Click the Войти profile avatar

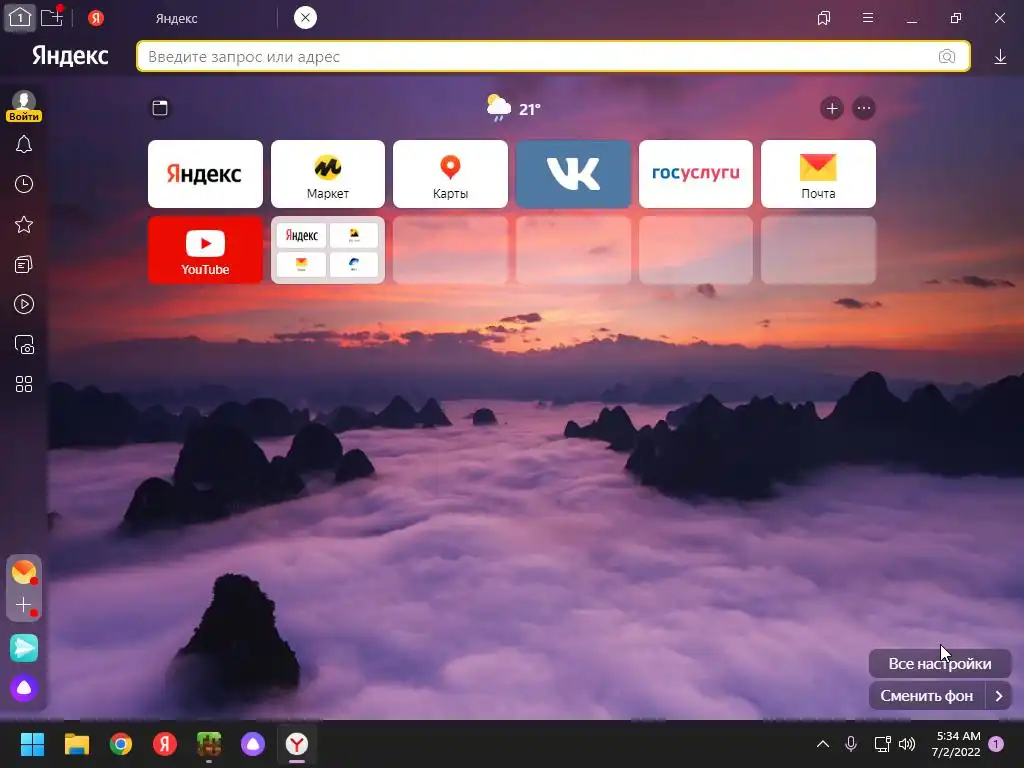[x=24, y=106]
